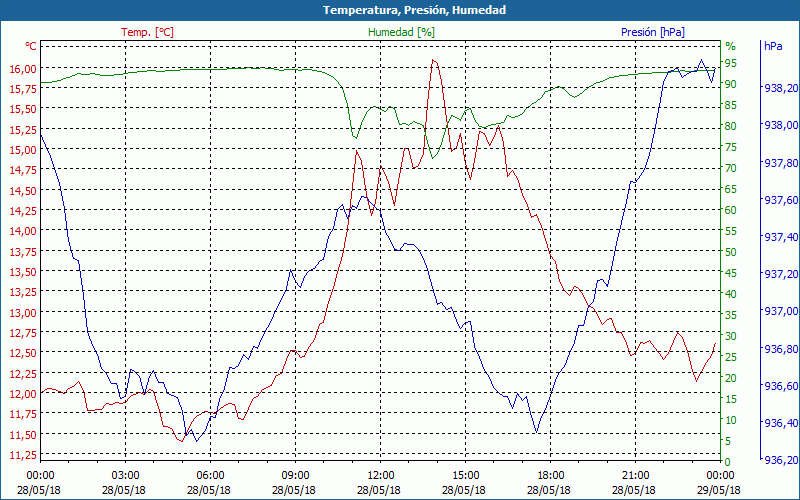
Task: Click the 12,75 temperature axis value
Action: click(x=22, y=333)
